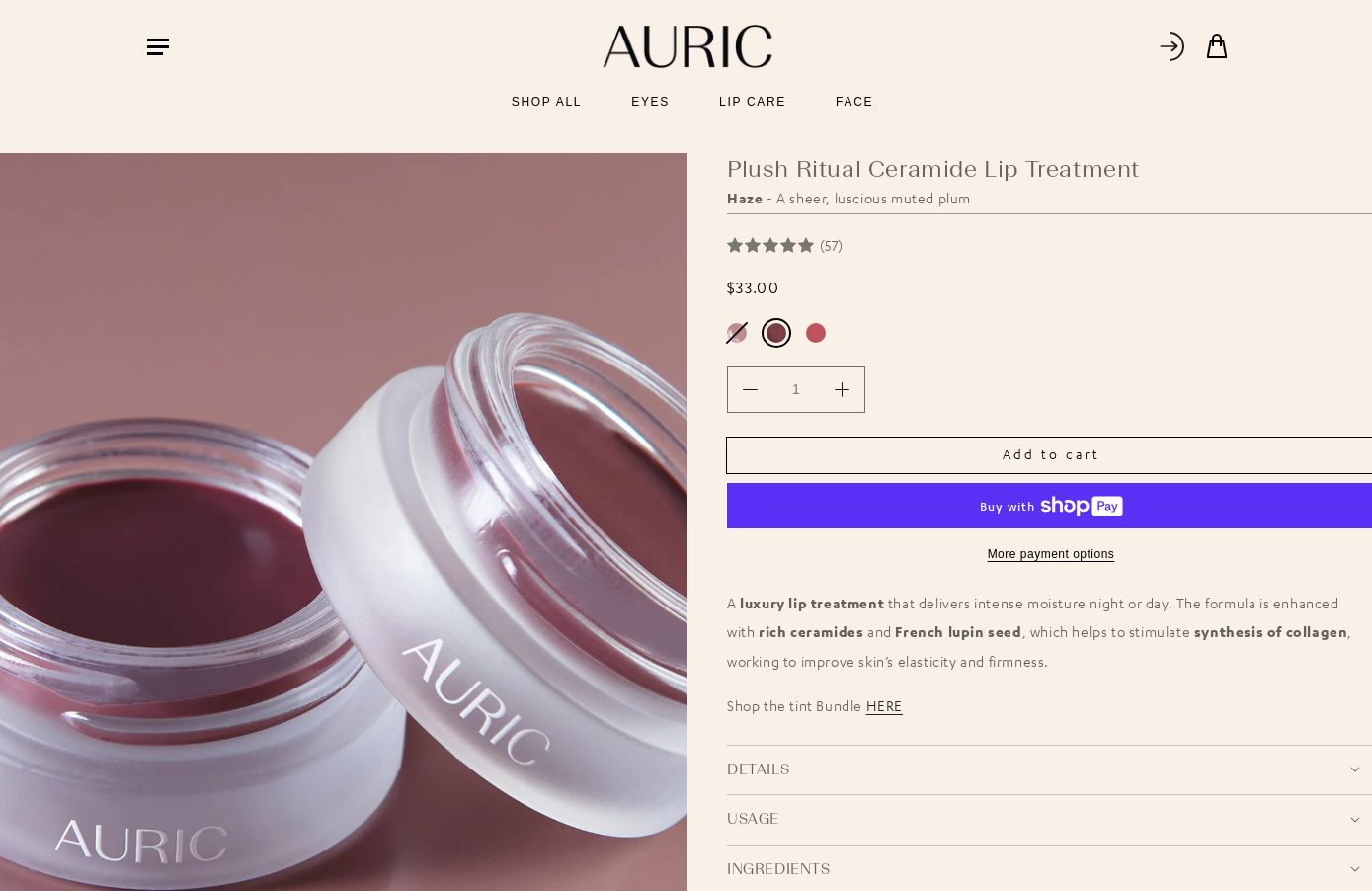Increase quantity with the plus icon
The height and width of the screenshot is (891, 1372).
coord(842,390)
